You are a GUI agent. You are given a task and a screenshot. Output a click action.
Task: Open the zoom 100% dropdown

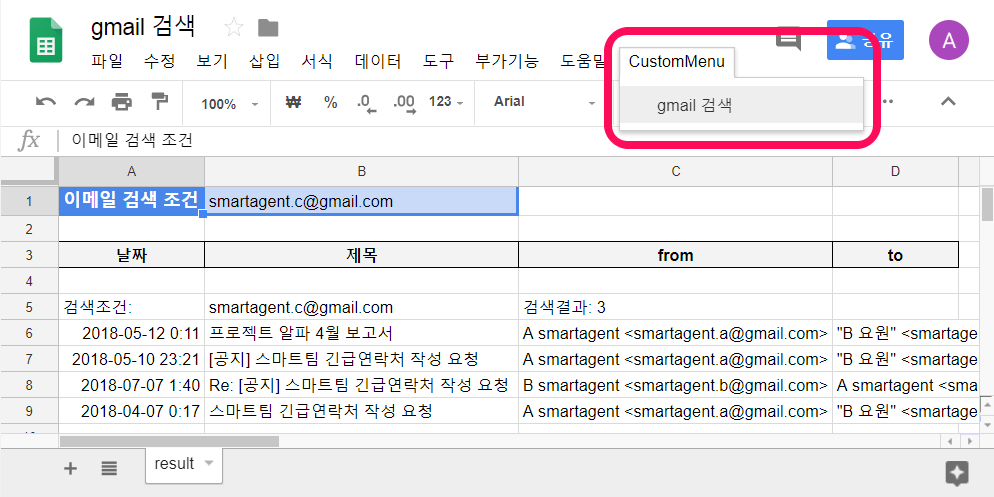click(229, 103)
